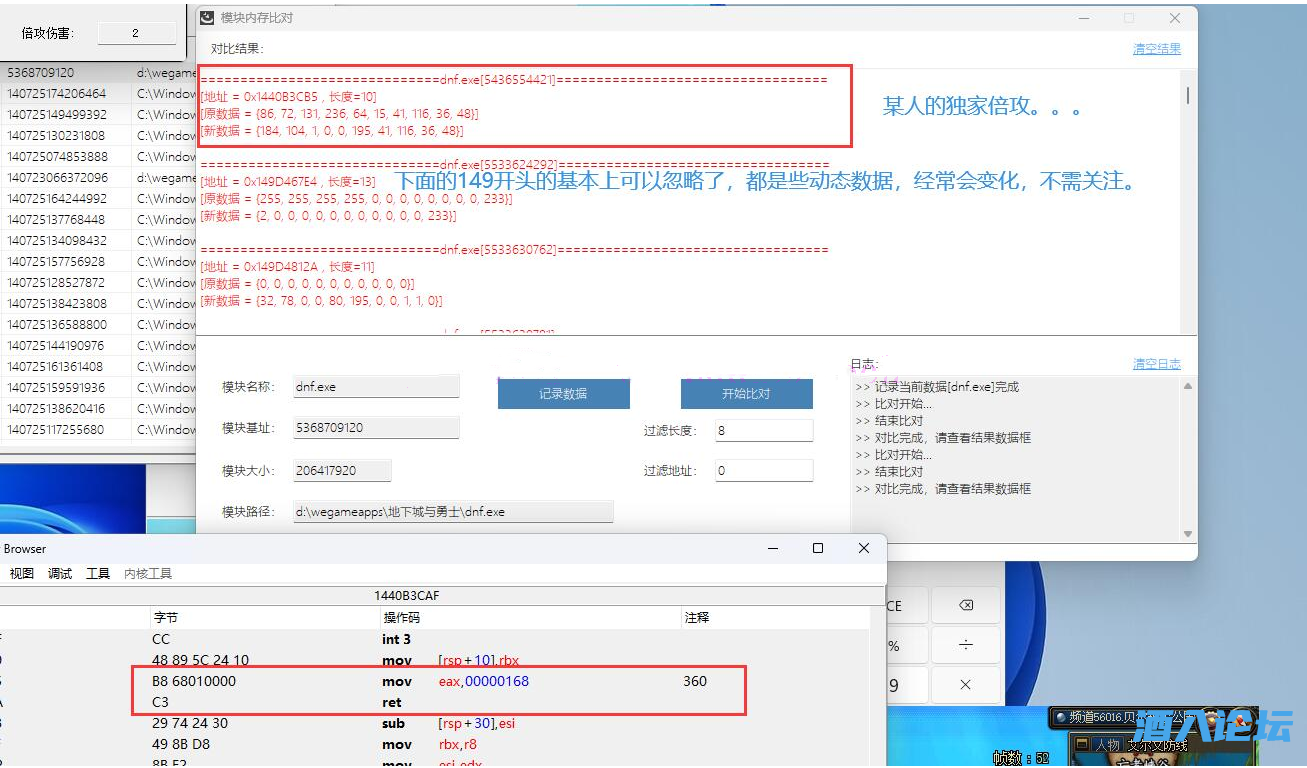Click the calculator CE key

click(894, 606)
